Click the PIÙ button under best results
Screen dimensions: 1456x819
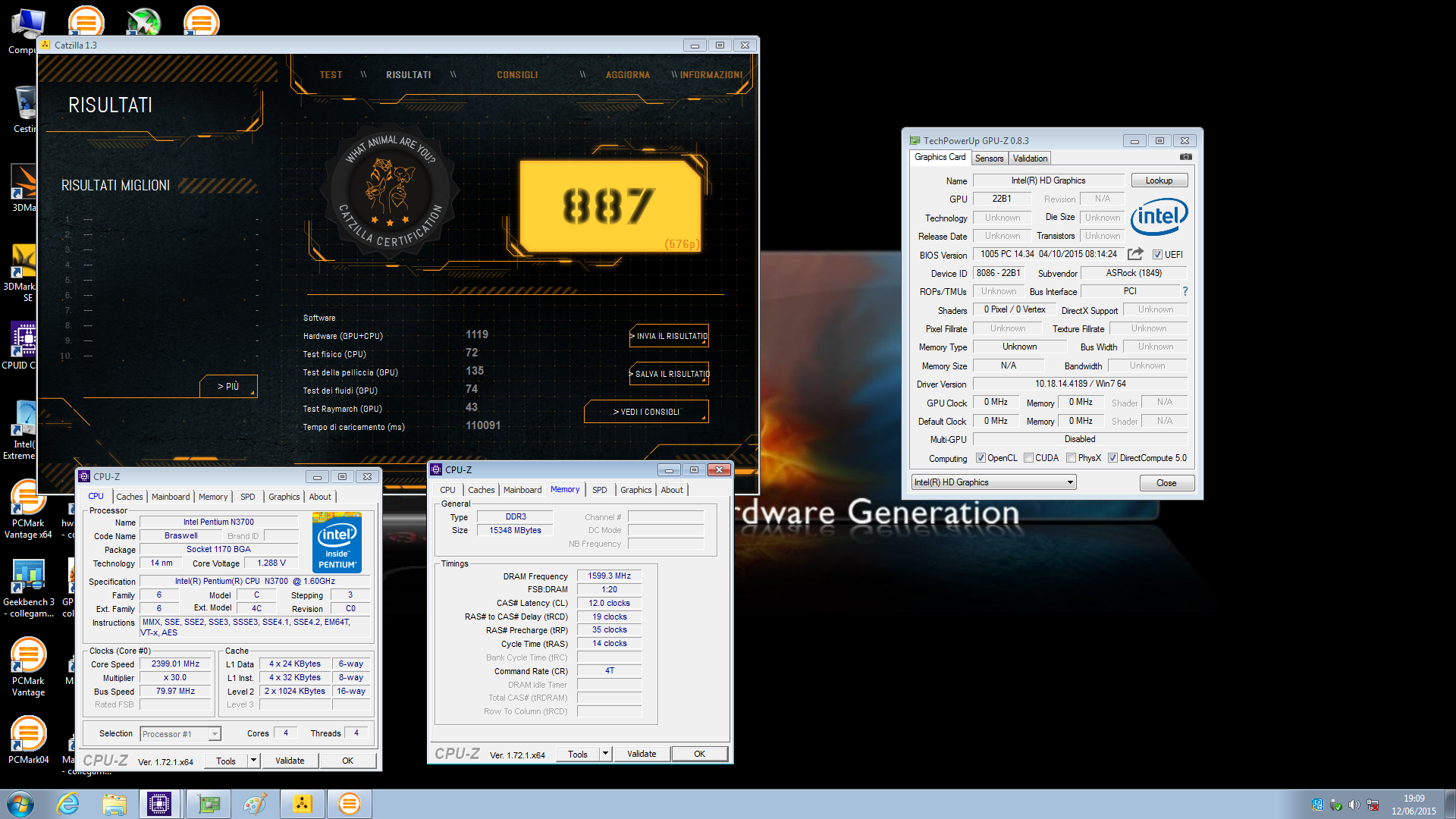point(228,386)
